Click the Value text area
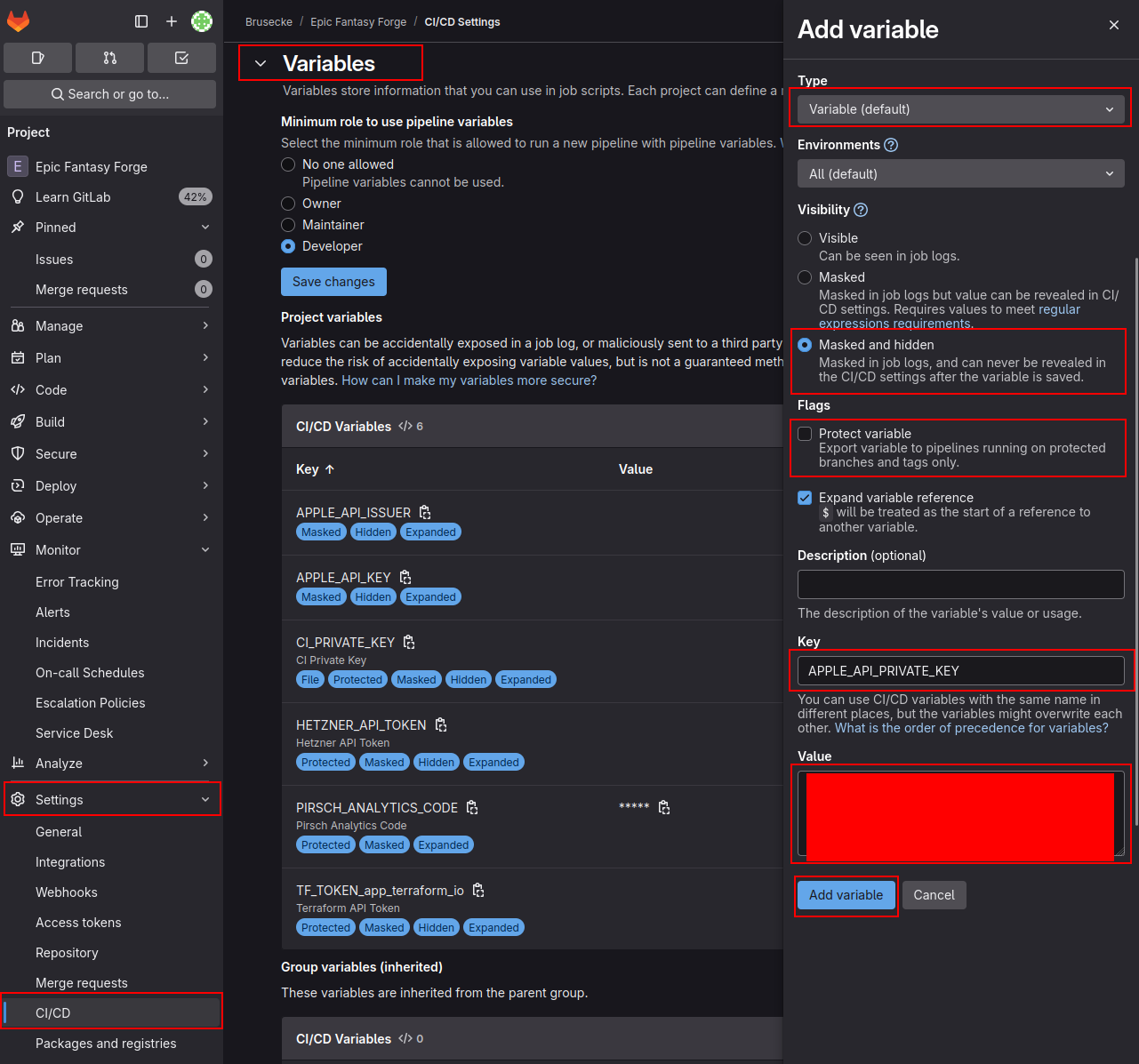This screenshot has width=1139, height=1064. [961, 814]
